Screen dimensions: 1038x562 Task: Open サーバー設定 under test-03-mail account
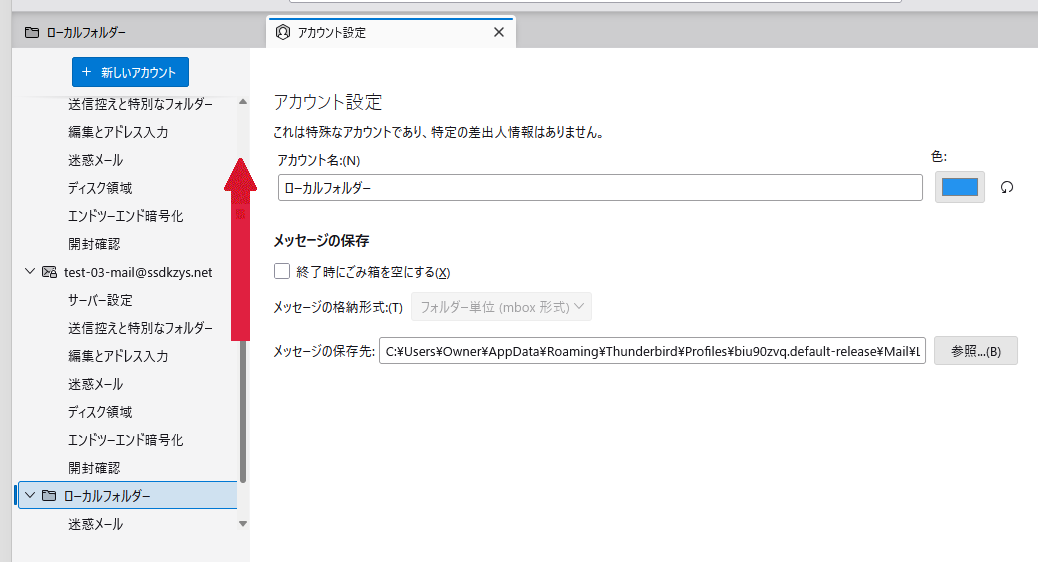(x=100, y=300)
